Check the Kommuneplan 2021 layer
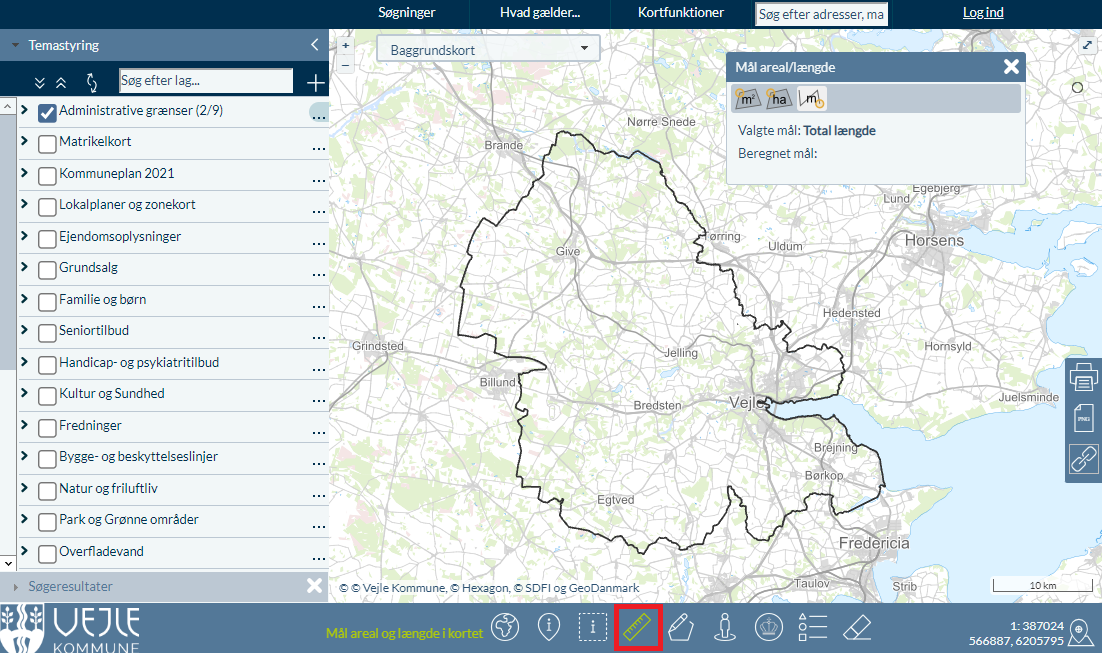Screen dimensions: 1102x653 (46, 176)
